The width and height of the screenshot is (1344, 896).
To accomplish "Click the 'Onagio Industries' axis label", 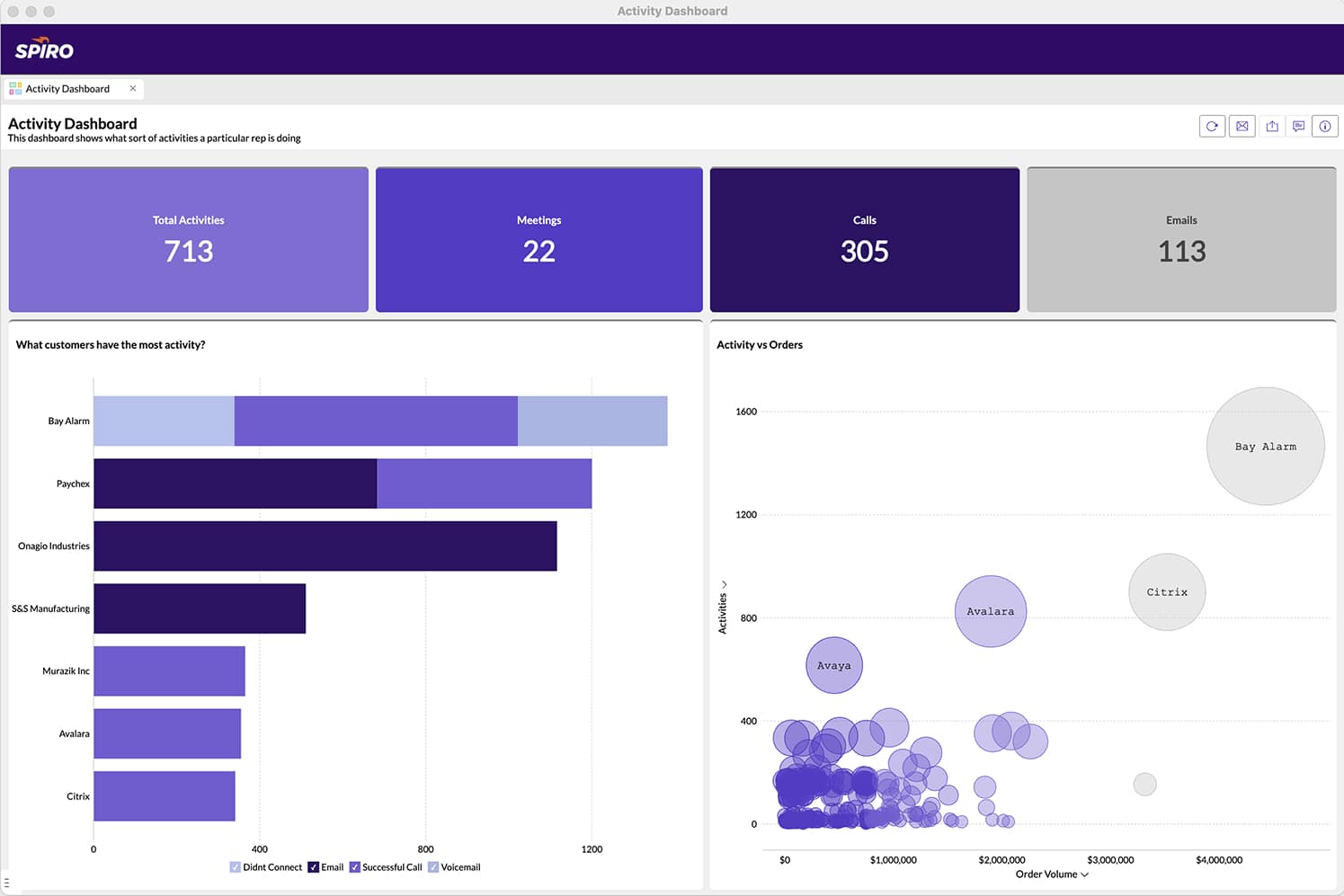I will tap(54, 546).
